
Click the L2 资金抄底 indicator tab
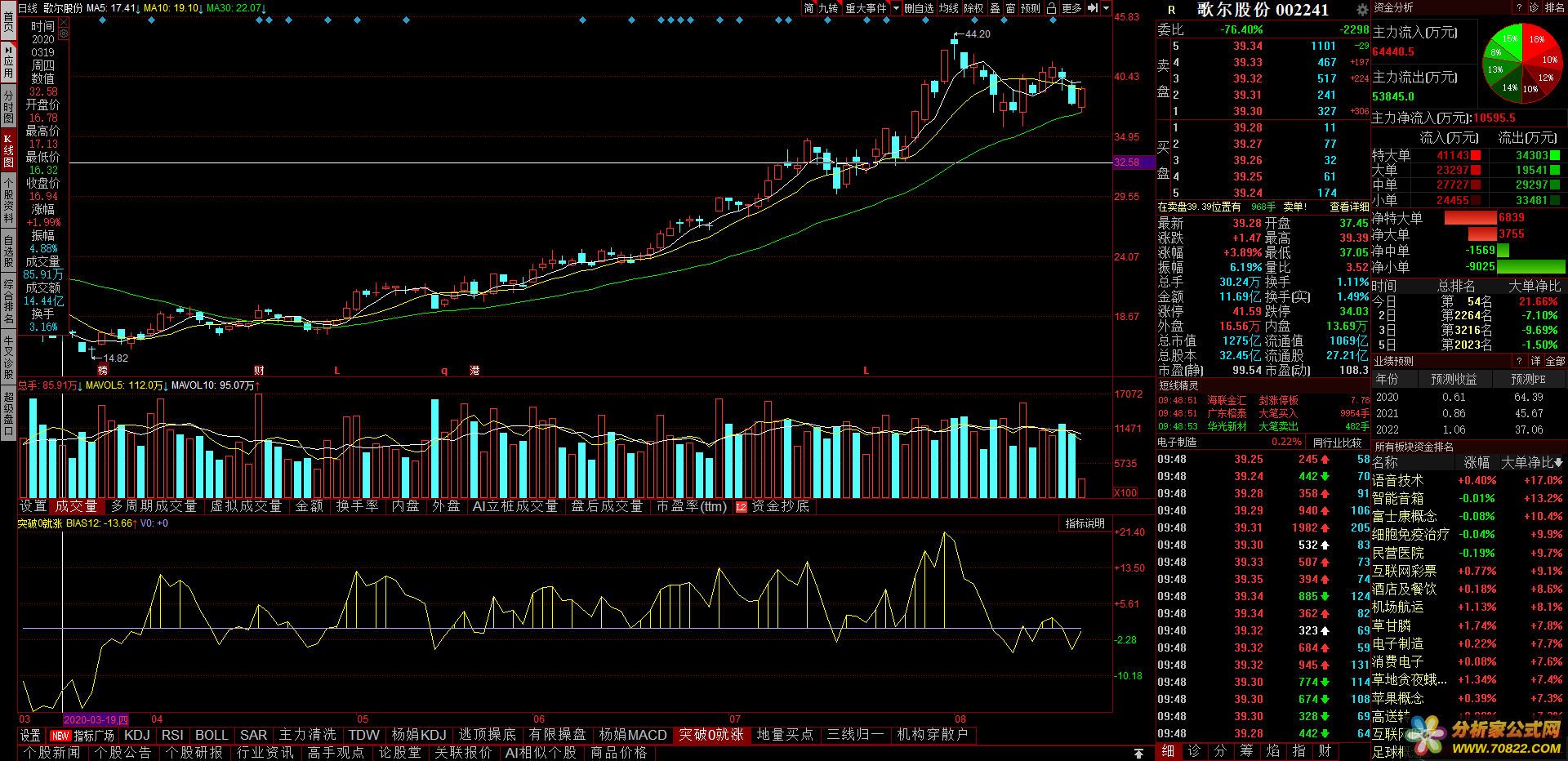(773, 506)
